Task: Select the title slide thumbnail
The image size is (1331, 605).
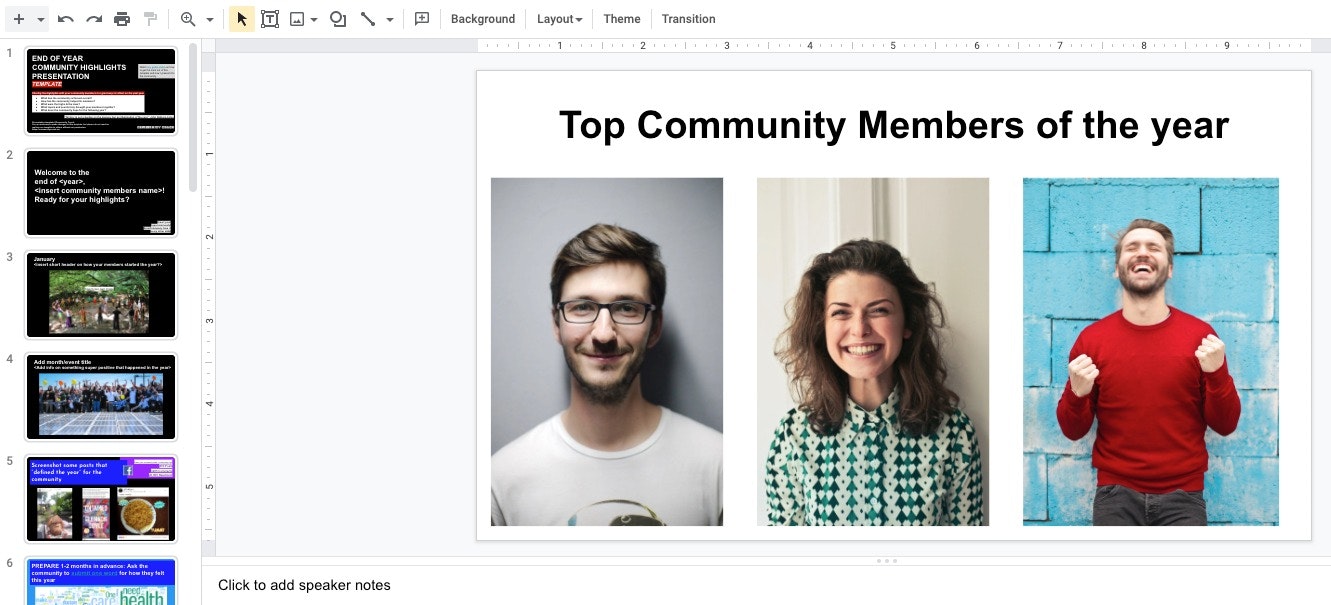Action: pos(100,90)
